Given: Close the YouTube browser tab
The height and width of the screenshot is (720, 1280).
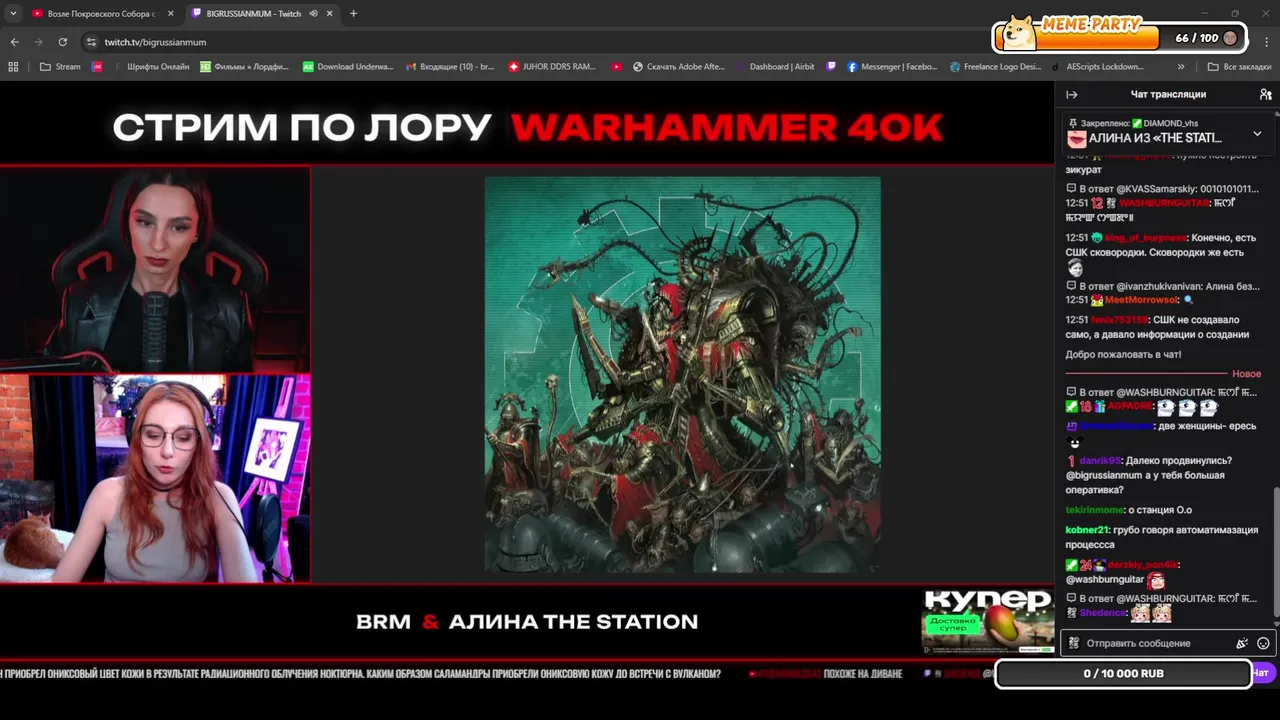Looking at the screenshot, I should (171, 14).
